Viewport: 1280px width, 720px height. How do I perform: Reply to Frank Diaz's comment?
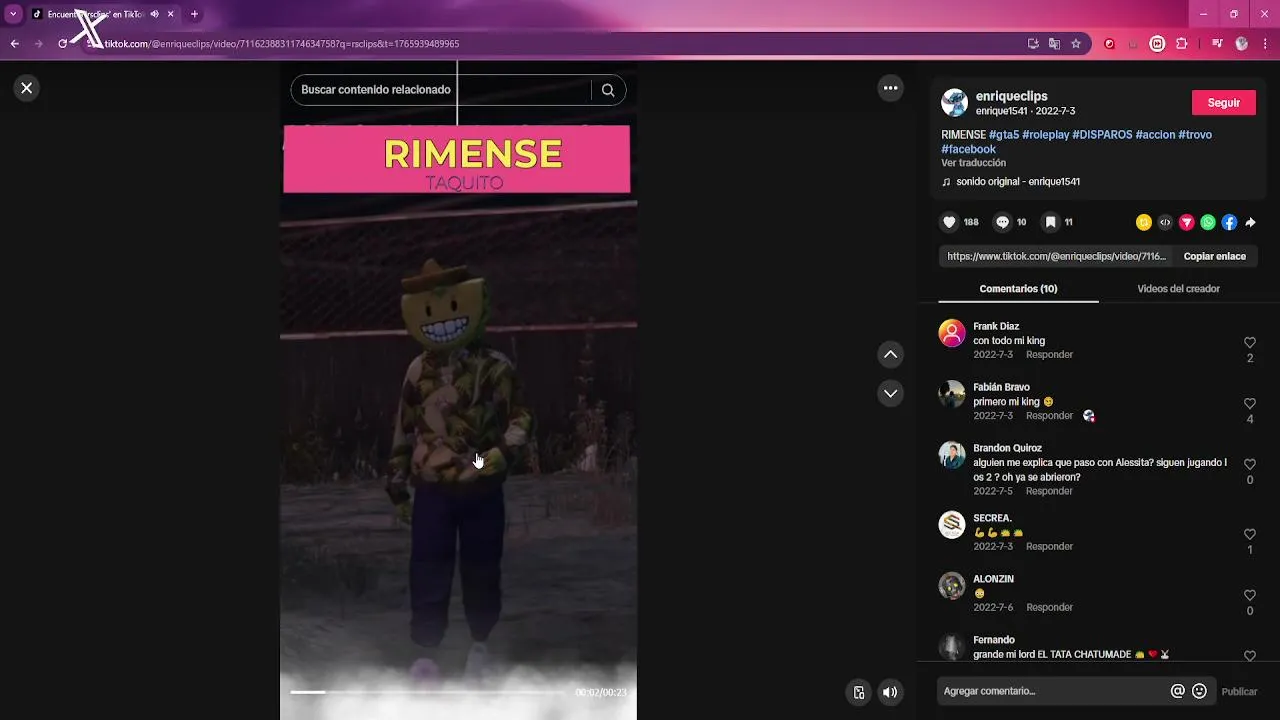pyautogui.click(x=1049, y=355)
